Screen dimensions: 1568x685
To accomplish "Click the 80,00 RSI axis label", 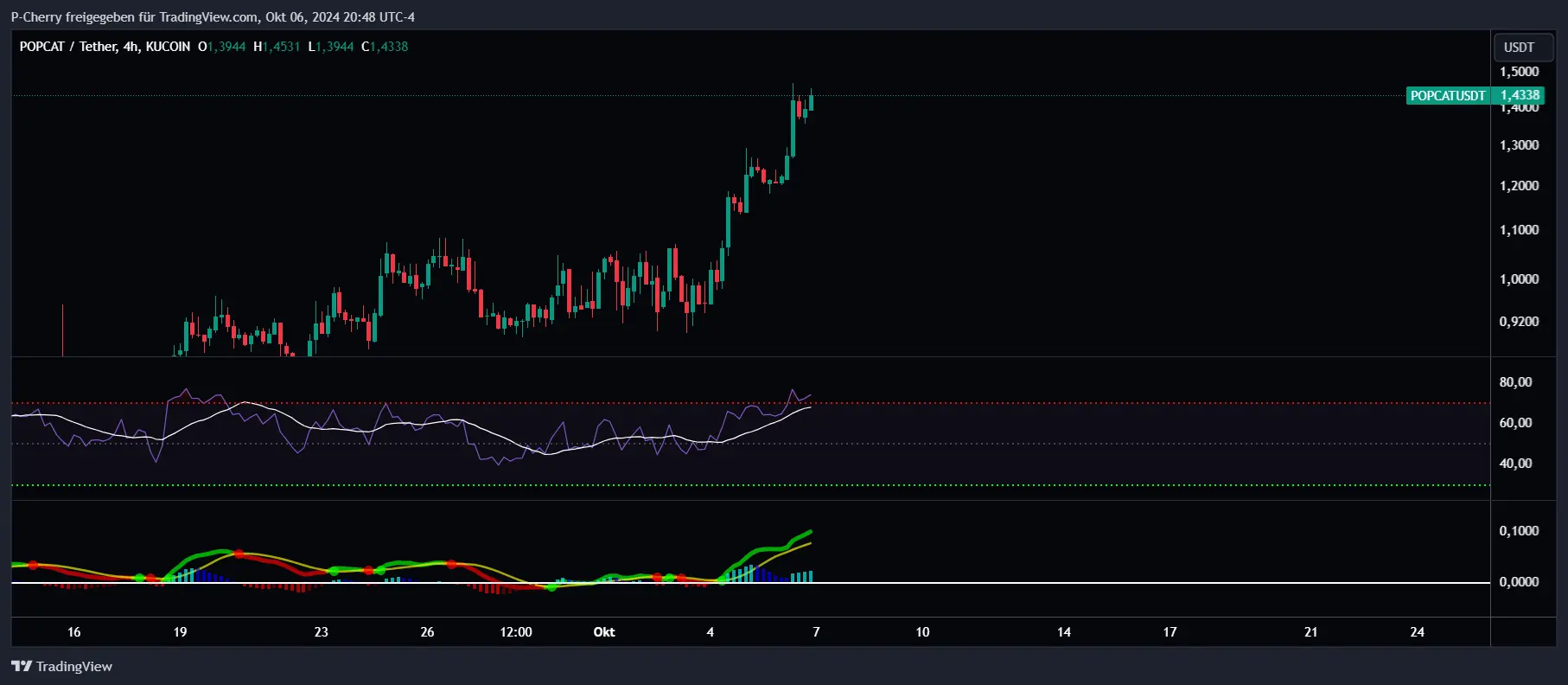I will coord(1515,382).
